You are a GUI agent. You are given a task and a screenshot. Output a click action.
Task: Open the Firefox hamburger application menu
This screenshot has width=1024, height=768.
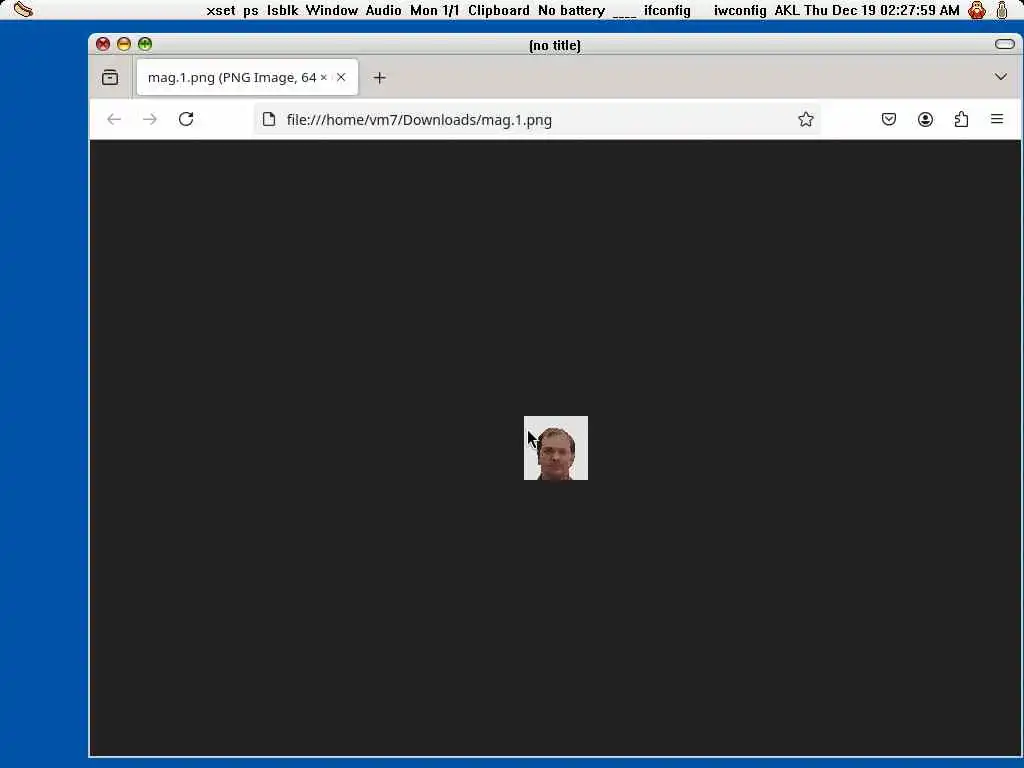tap(997, 119)
